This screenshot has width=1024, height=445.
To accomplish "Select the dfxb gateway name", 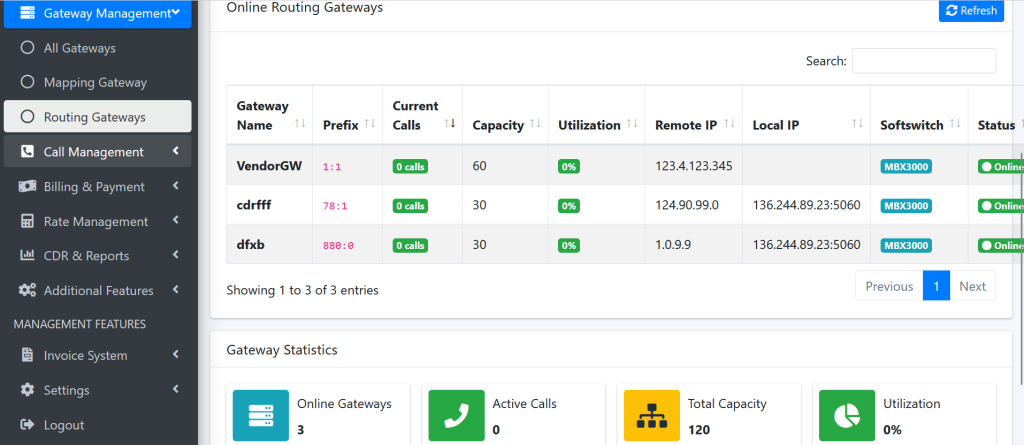I will coord(250,244).
